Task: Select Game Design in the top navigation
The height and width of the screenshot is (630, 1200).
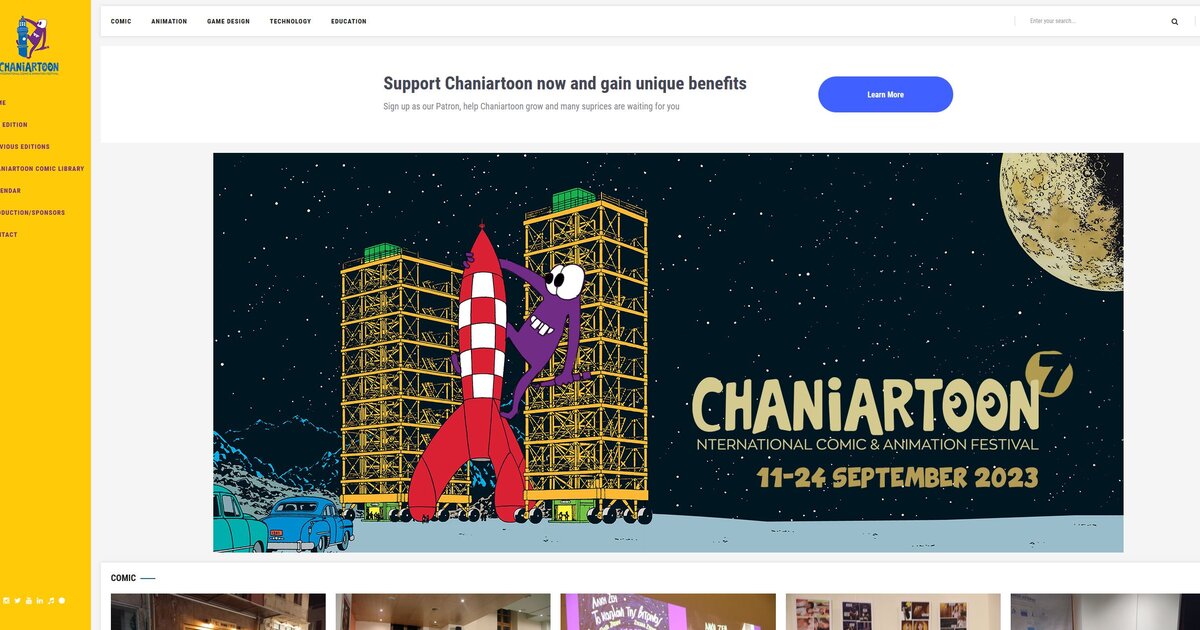Action: 228,21
